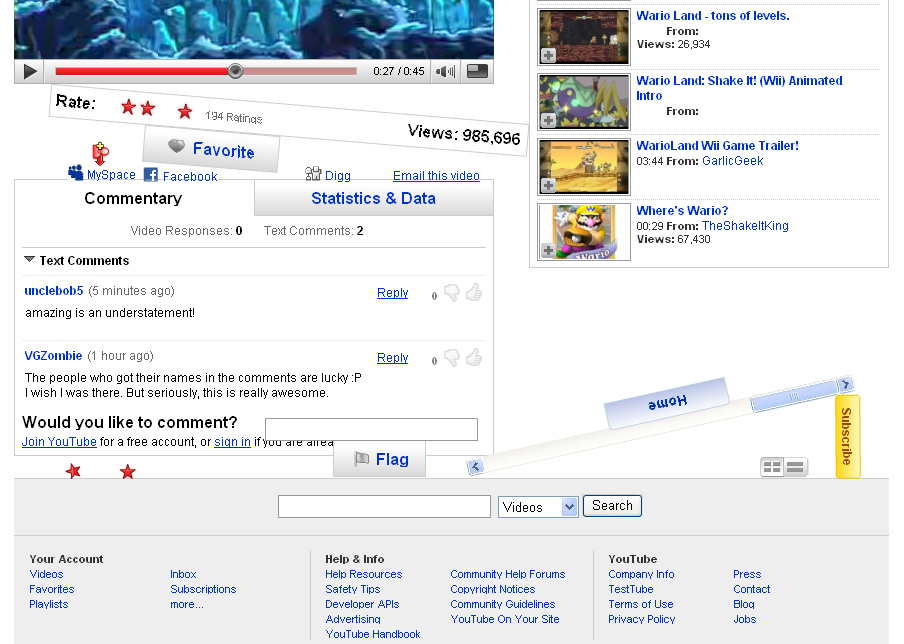
Task: Switch to the Commentary tab
Action: click(x=133, y=198)
